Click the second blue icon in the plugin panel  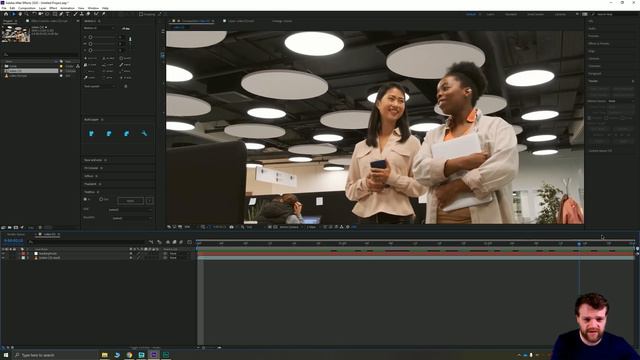pyautogui.click(x=109, y=133)
